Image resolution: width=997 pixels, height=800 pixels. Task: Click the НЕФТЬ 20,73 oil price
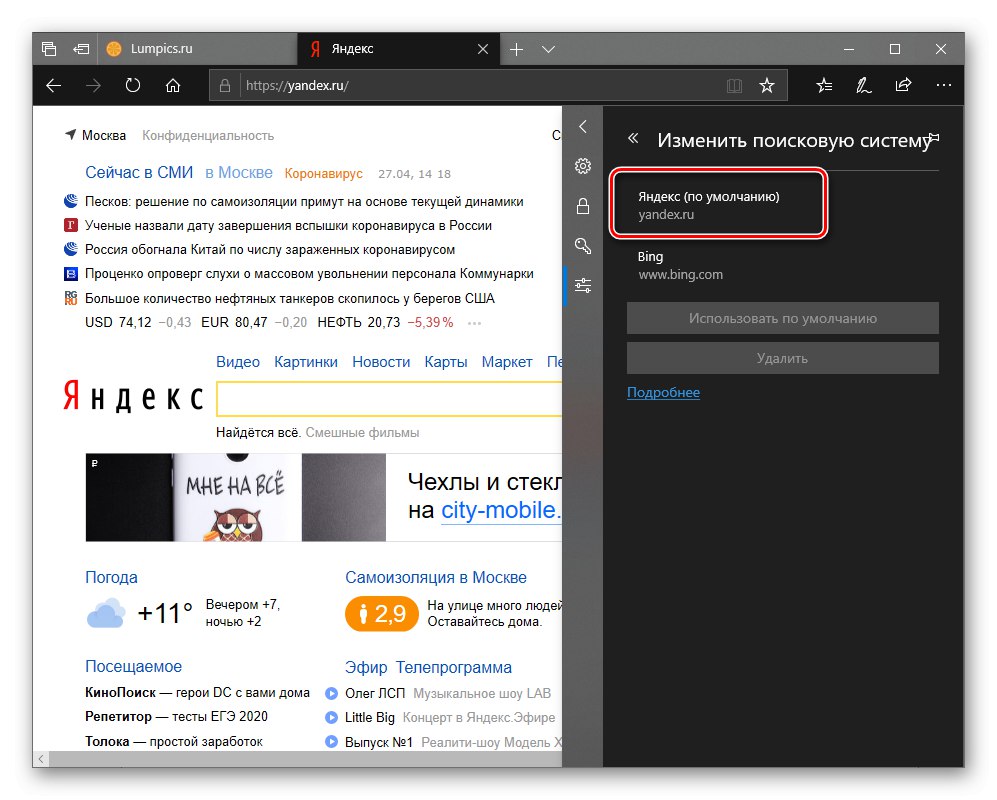(359, 322)
